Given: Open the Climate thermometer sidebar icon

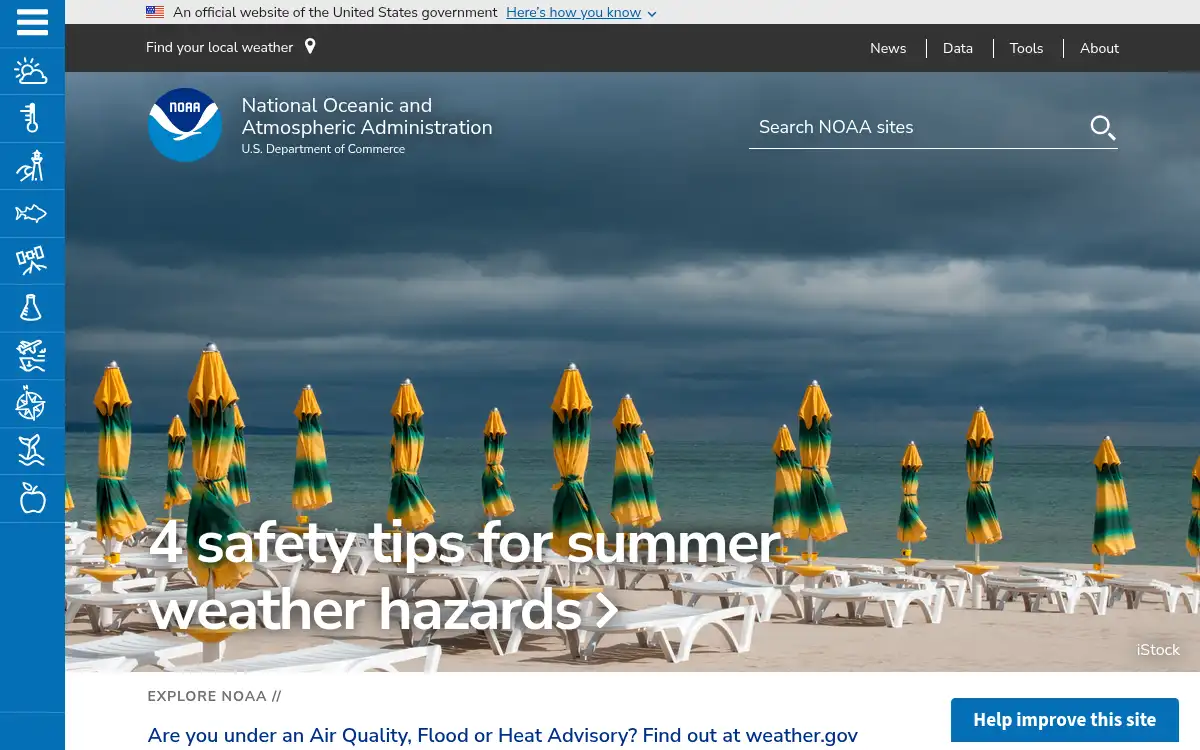Looking at the screenshot, I should [x=32, y=118].
